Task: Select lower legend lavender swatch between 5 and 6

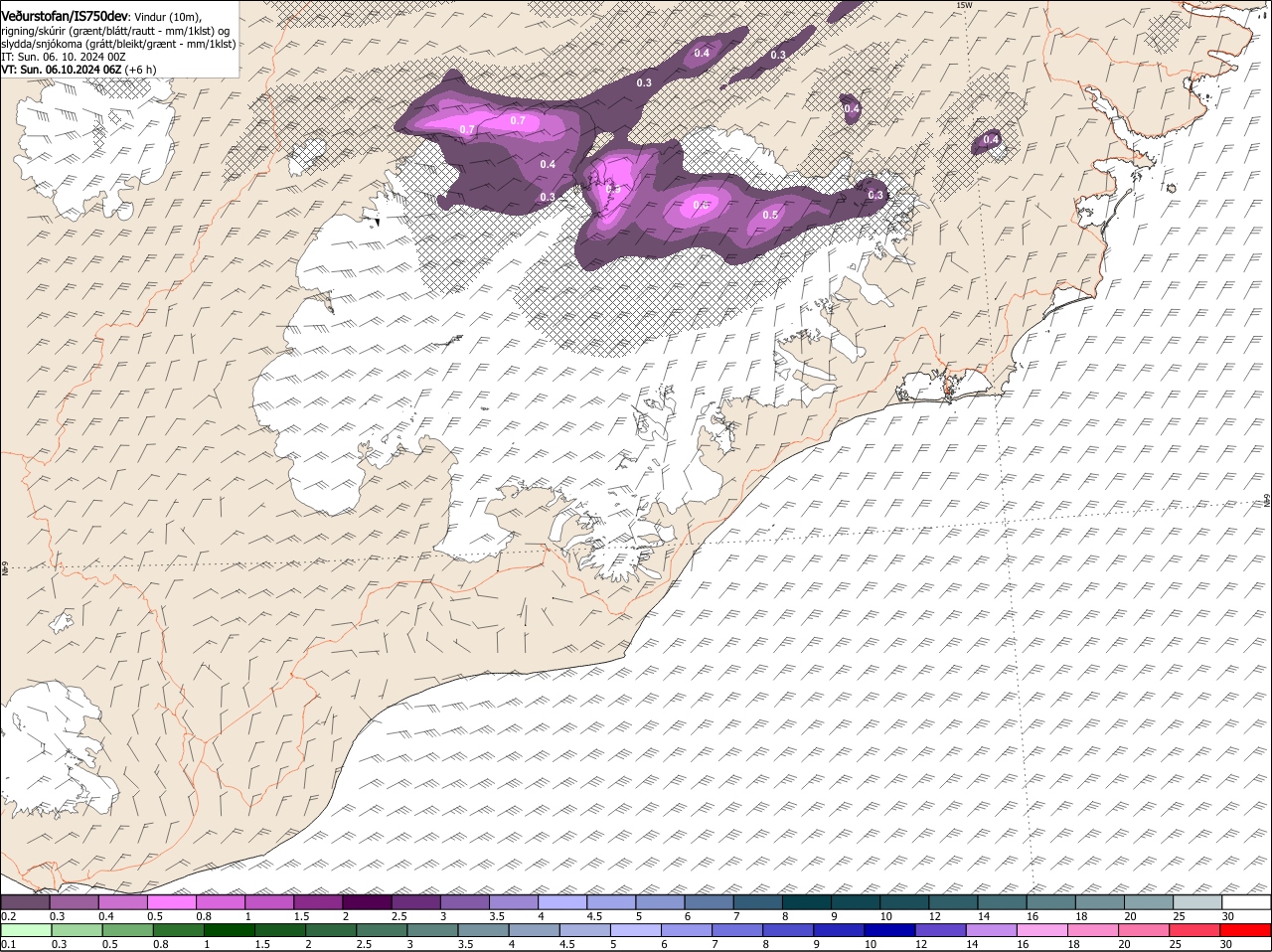Action: [634, 931]
